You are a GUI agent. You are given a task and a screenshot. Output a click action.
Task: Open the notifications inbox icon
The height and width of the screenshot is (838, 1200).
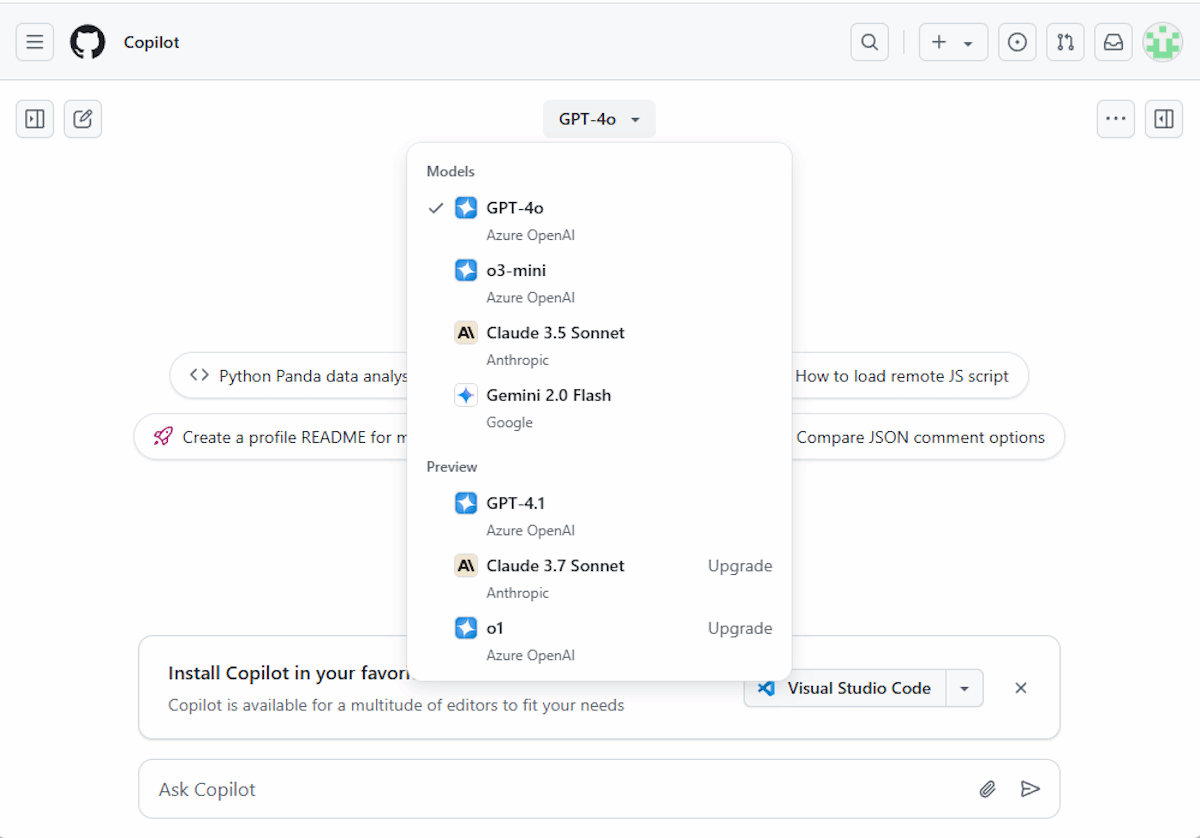click(x=1113, y=42)
